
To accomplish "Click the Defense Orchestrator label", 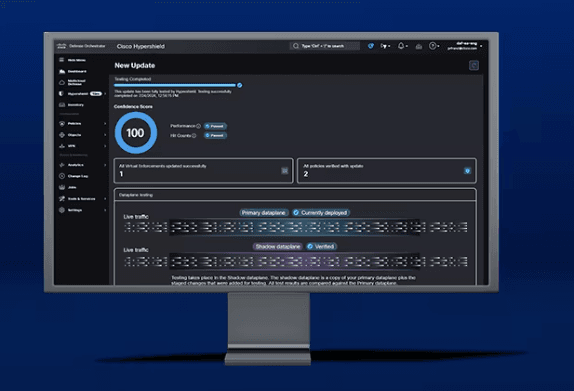I will [87, 46].
